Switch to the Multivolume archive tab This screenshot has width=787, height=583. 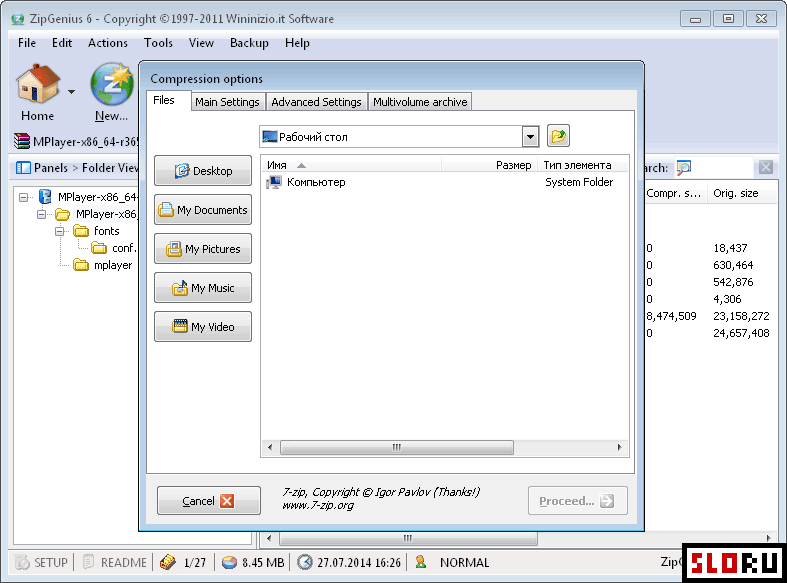tap(420, 102)
